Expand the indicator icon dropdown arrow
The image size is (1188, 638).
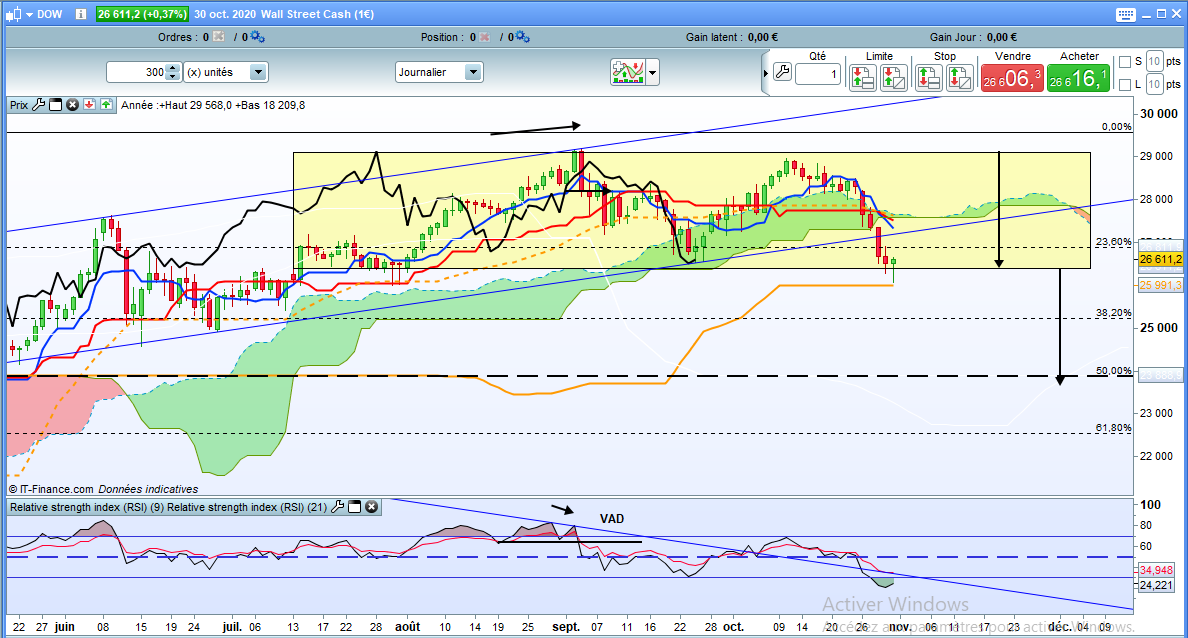click(652, 73)
